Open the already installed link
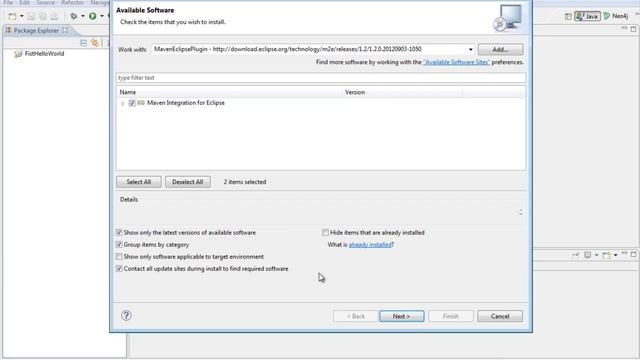 click(x=370, y=244)
